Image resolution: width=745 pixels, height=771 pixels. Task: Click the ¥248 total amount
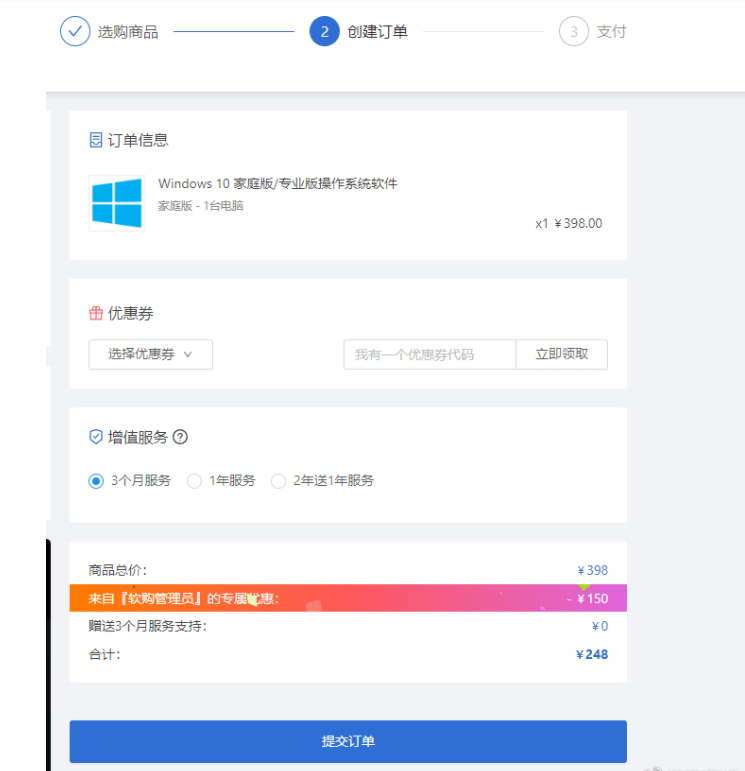tap(592, 654)
